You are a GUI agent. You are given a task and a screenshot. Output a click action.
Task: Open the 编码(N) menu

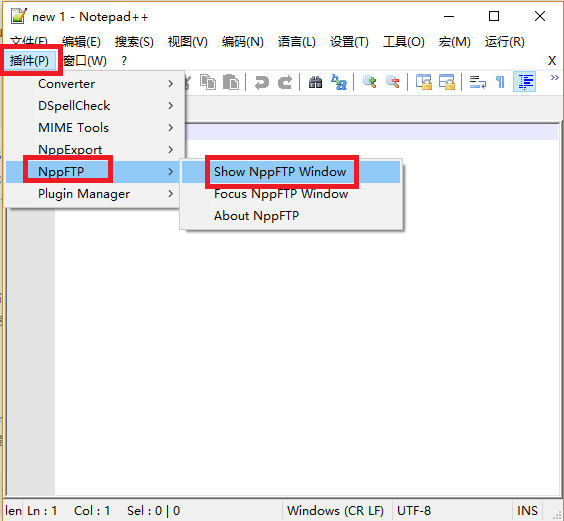point(242,42)
